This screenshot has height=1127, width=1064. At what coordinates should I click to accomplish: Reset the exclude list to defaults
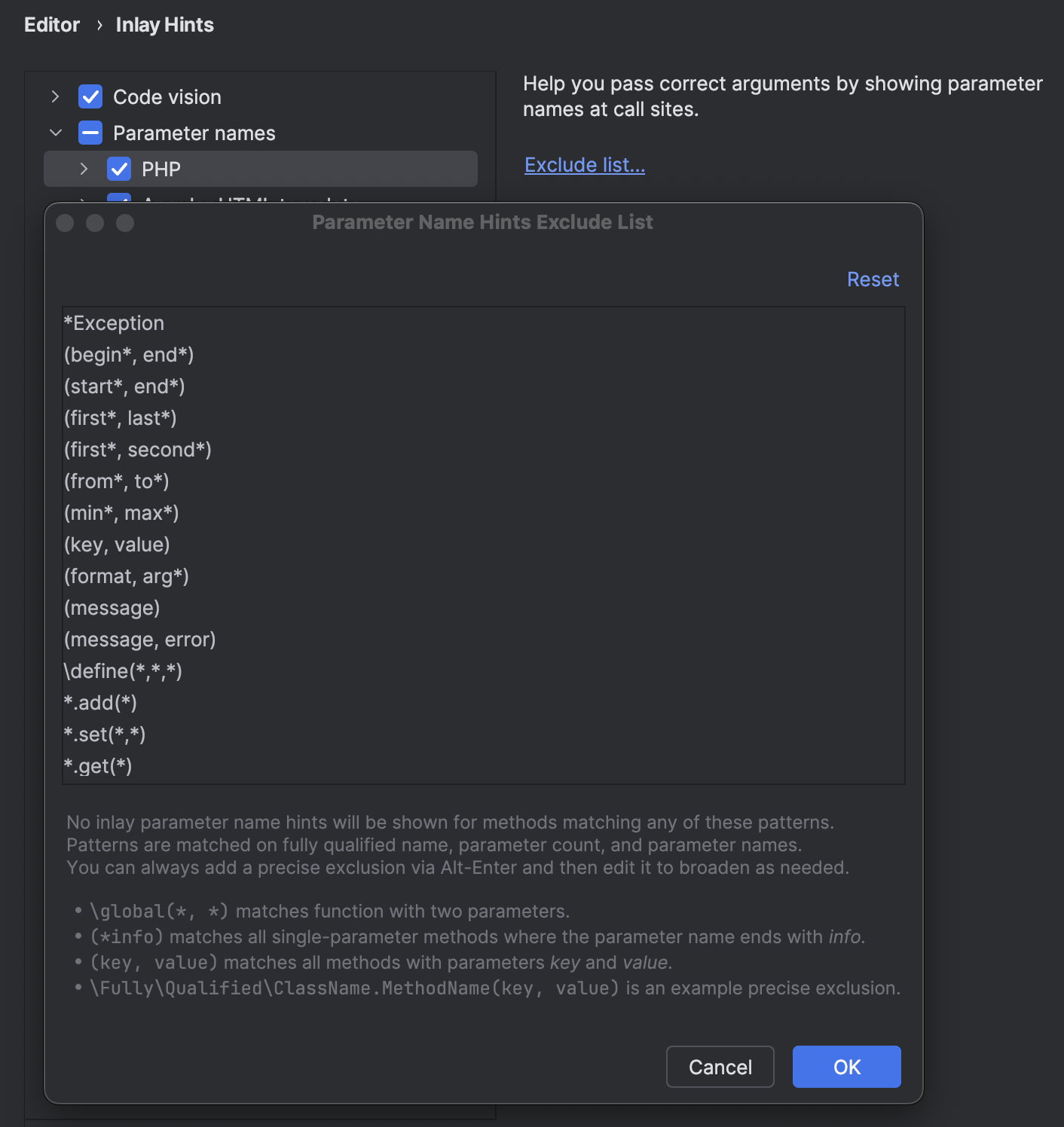[872, 279]
